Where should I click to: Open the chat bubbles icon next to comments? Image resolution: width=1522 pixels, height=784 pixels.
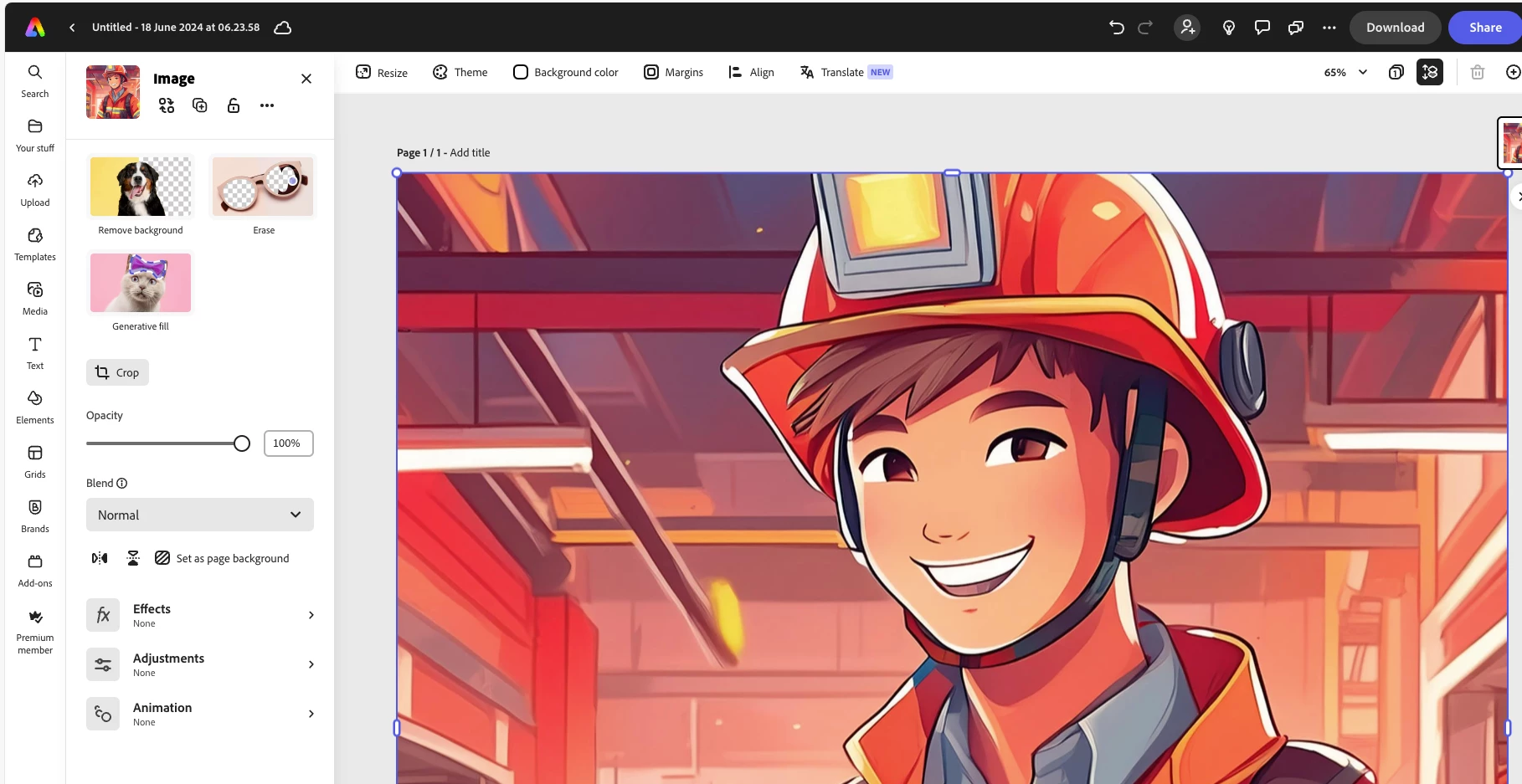coord(1296,28)
